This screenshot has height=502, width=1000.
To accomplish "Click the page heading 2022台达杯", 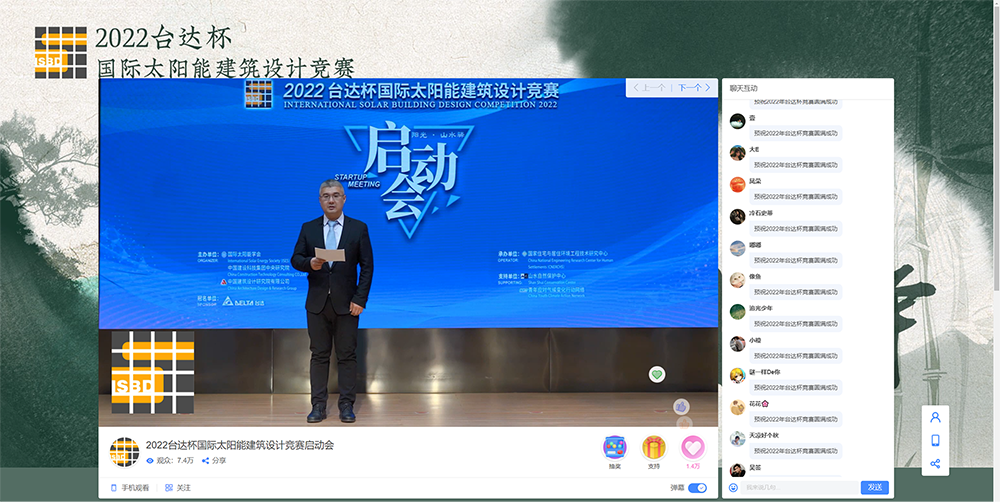I will [164, 38].
